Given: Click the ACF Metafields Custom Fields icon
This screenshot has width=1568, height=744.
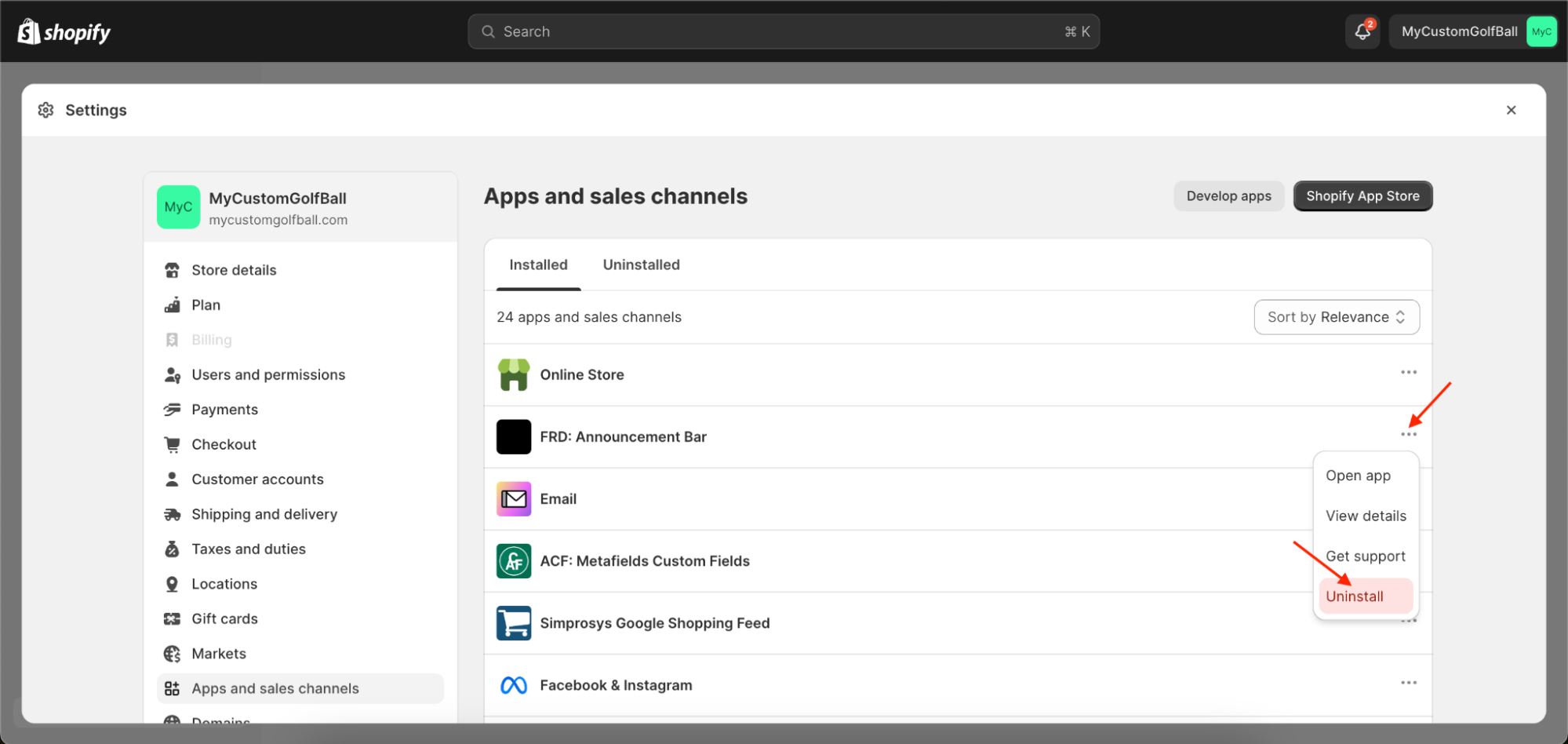Looking at the screenshot, I should point(514,561).
